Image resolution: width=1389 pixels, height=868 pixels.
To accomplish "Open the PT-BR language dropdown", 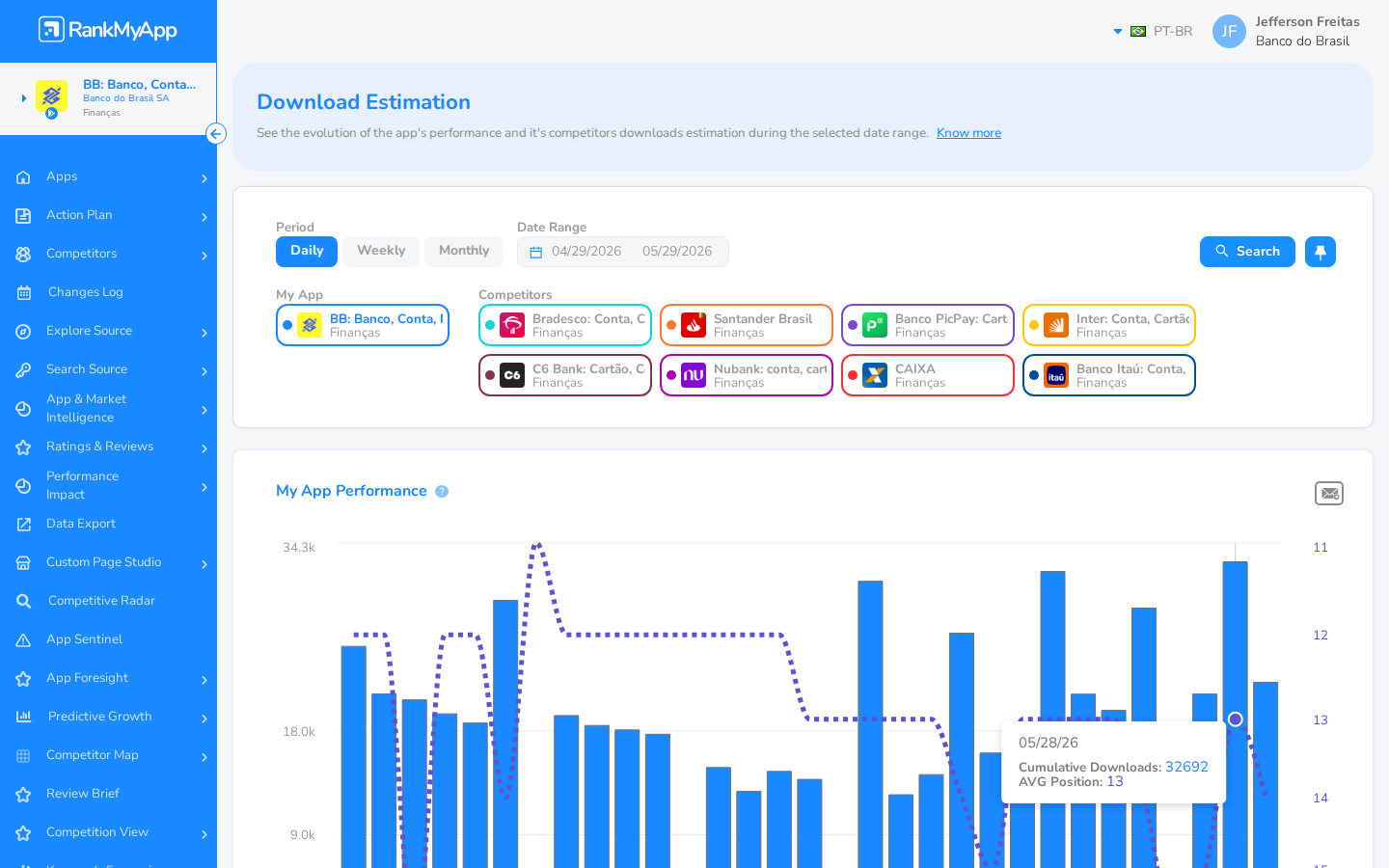I will click(x=1153, y=31).
